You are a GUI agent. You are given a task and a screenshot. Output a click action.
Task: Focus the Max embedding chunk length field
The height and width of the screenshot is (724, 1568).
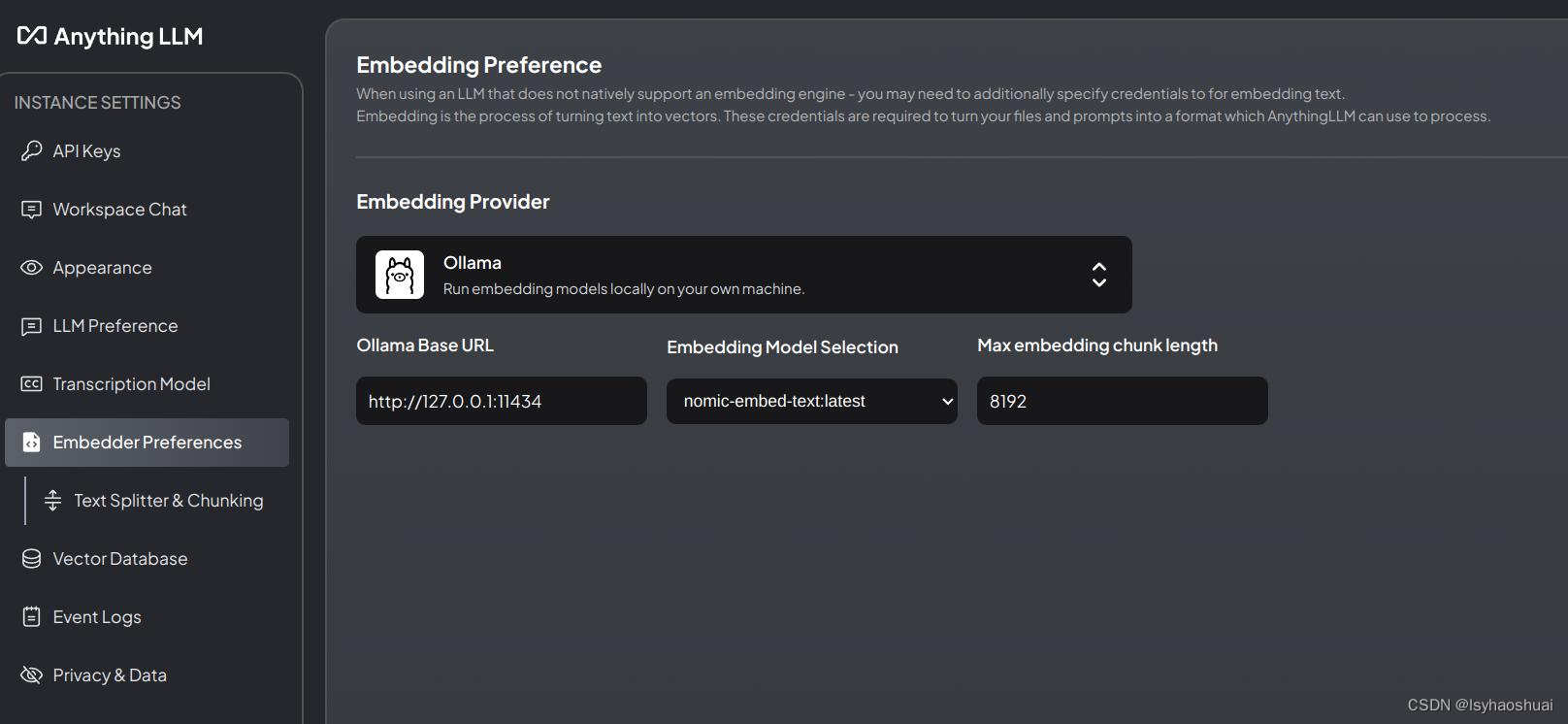click(1123, 401)
